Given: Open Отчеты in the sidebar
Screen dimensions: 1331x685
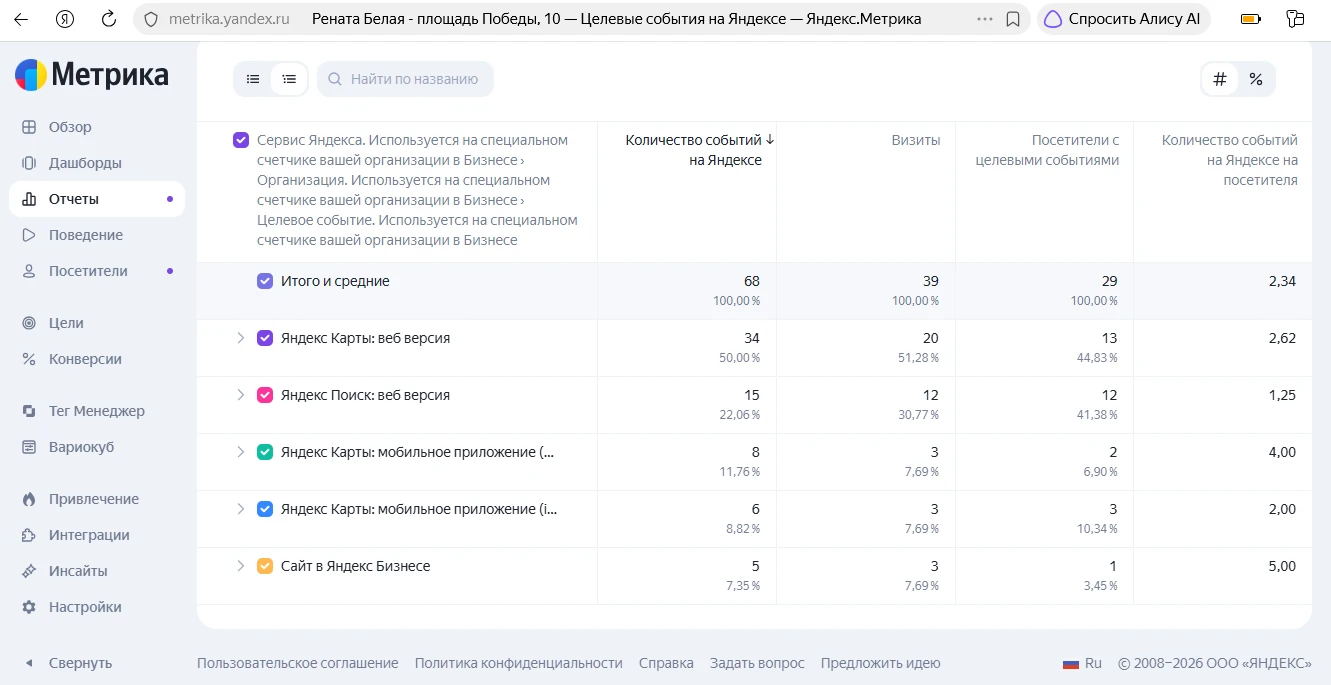Looking at the screenshot, I should pos(97,199).
